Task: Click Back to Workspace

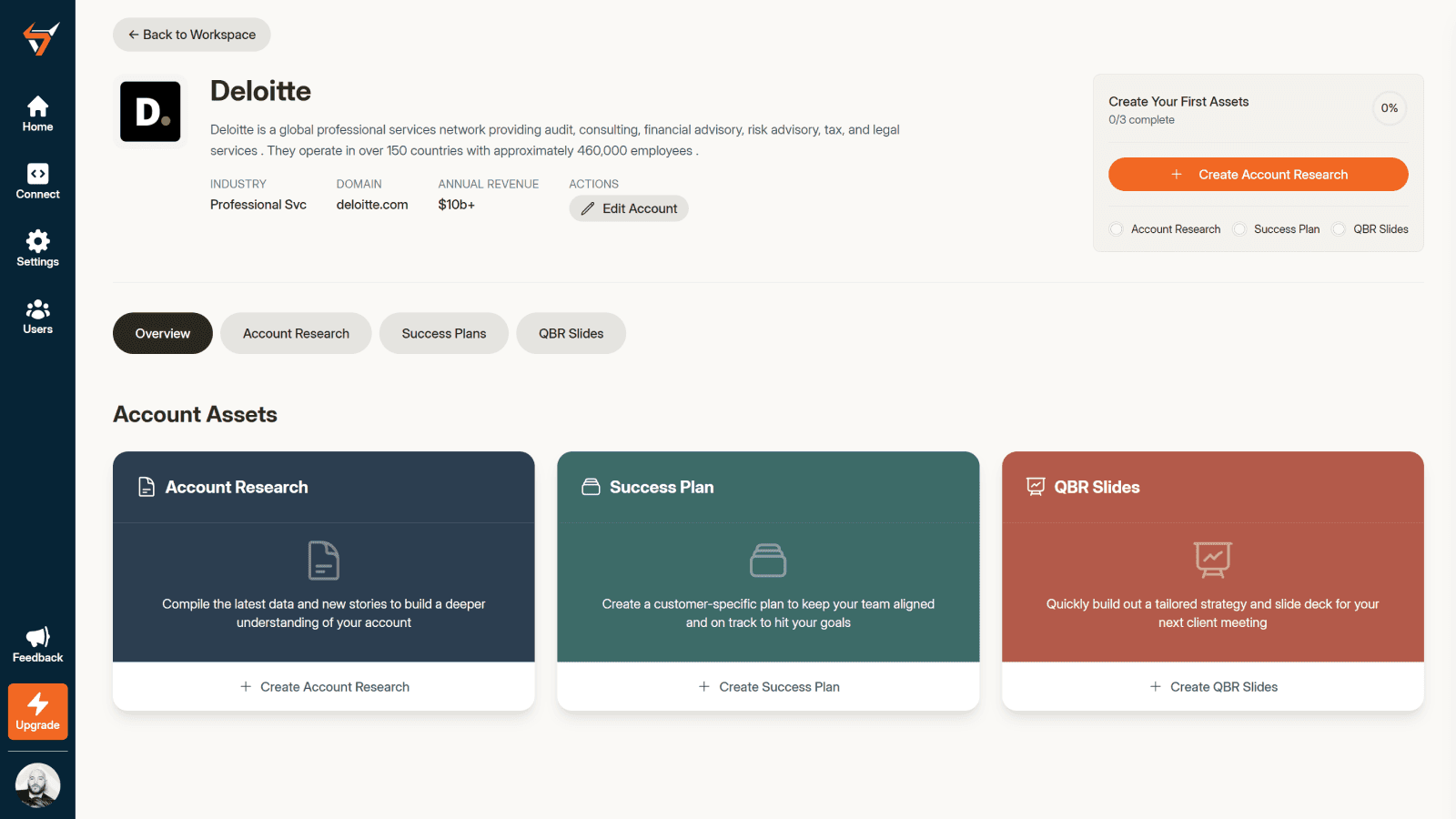Action: 192,35
